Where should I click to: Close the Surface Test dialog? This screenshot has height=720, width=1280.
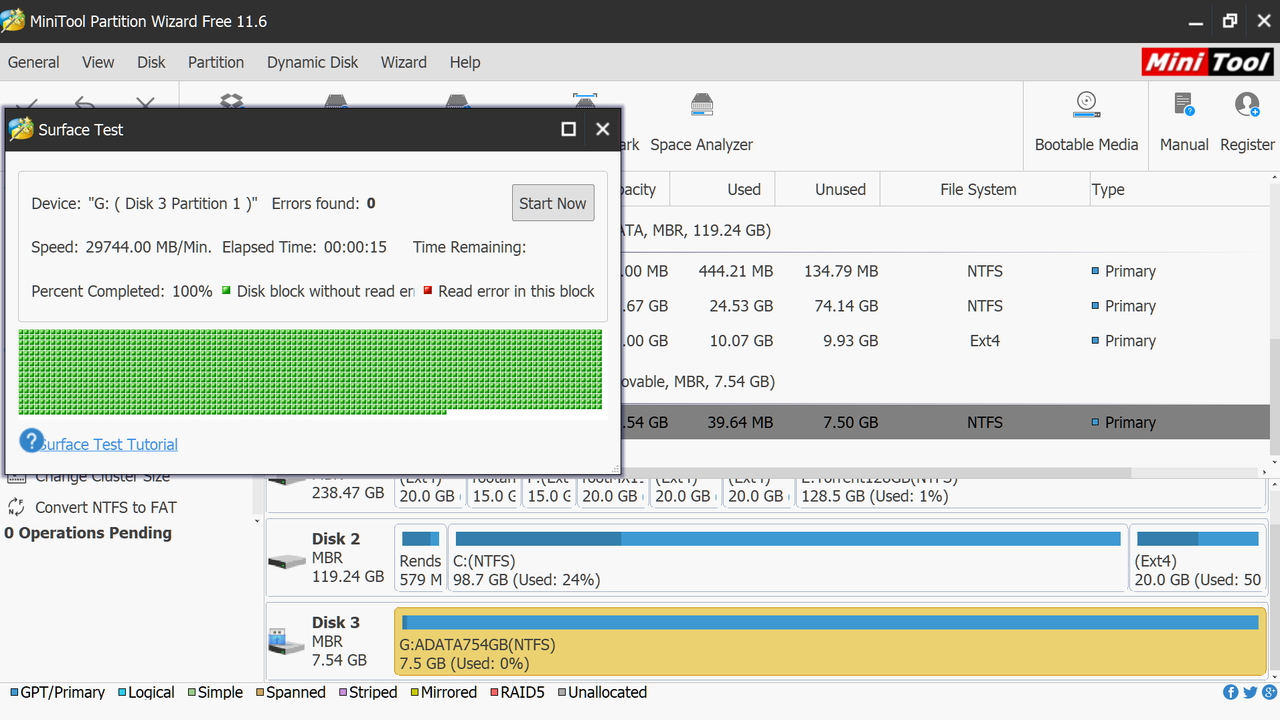point(602,129)
